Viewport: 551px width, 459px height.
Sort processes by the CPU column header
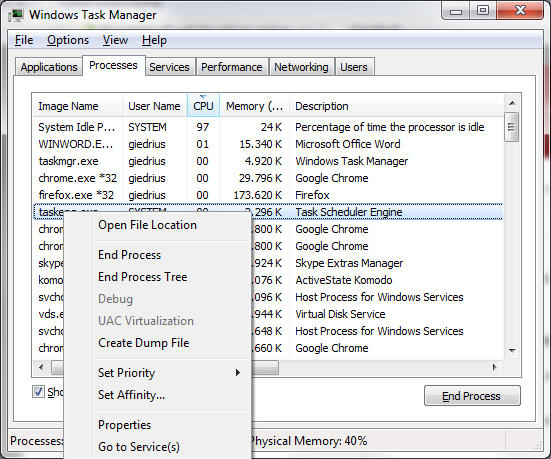(x=203, y=106)
